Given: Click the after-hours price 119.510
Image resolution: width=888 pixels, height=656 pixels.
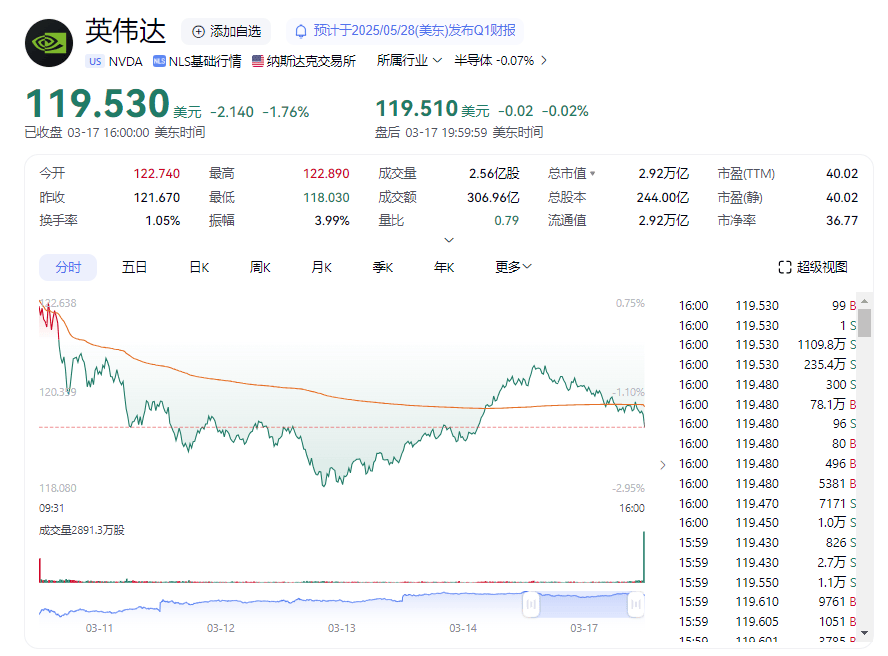Looking at the screenshot, I should 416,108.
